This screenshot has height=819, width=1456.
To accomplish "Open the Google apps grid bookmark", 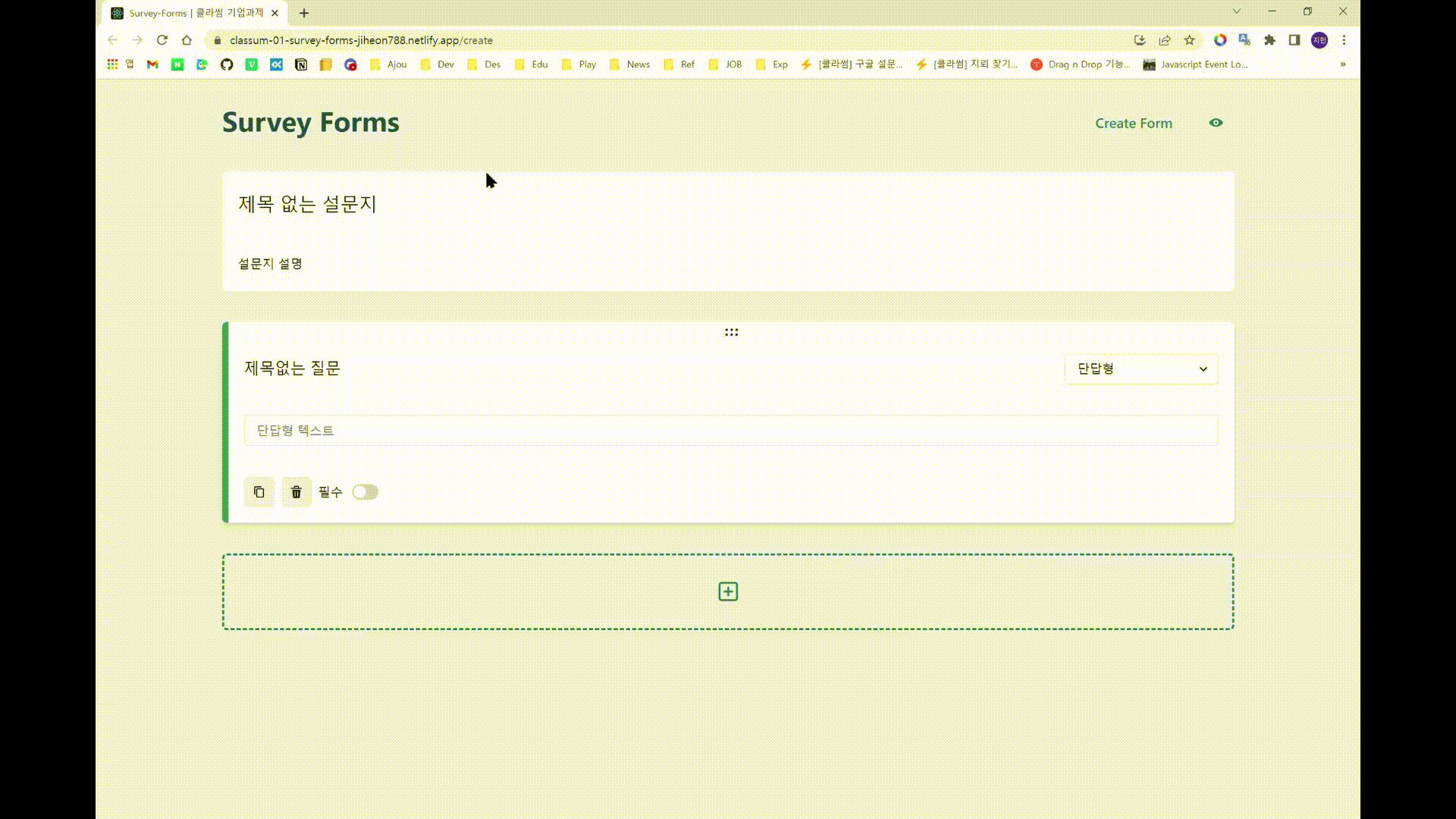I will [112, 64].
